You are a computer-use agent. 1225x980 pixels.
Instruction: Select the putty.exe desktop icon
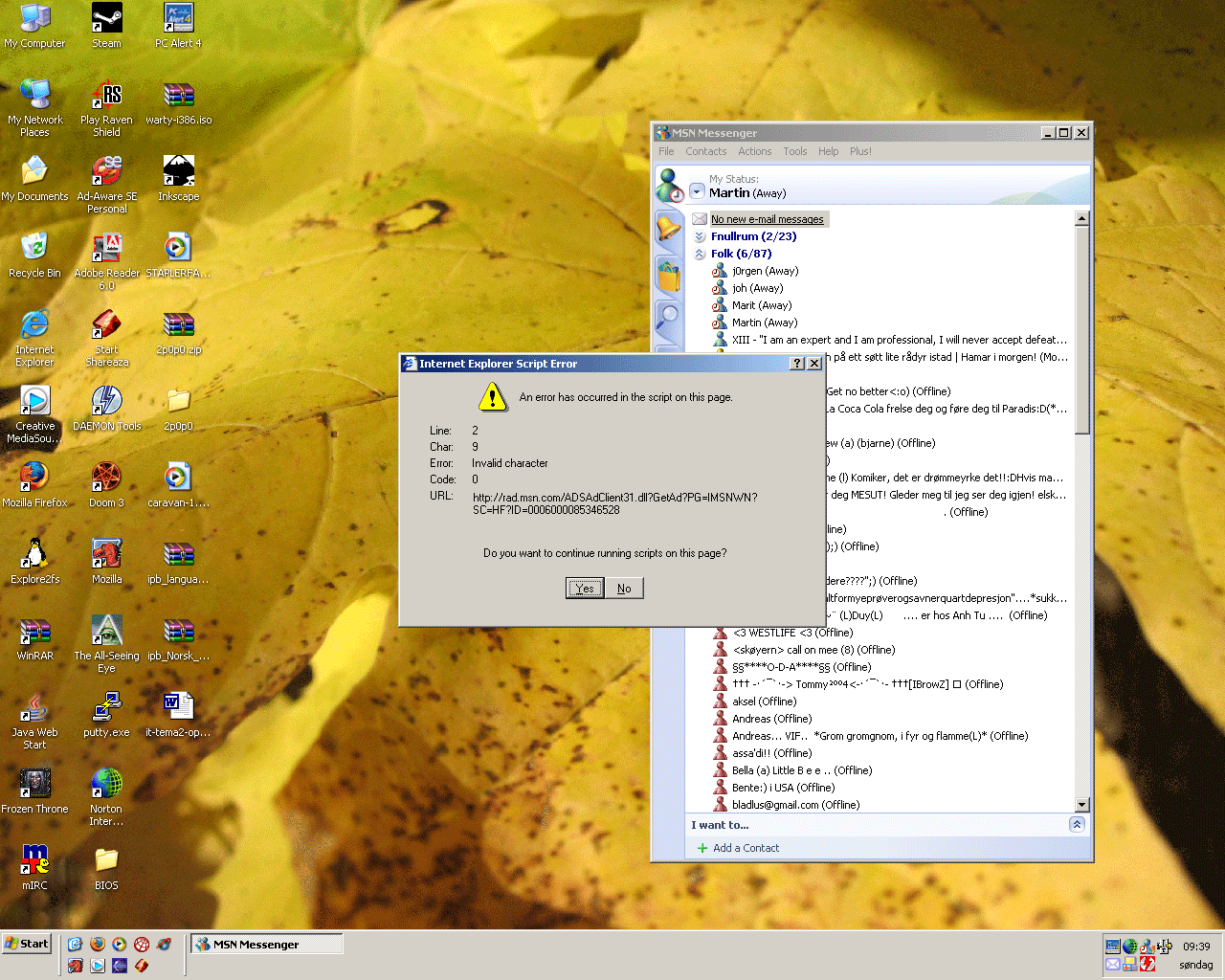(106, 714)
